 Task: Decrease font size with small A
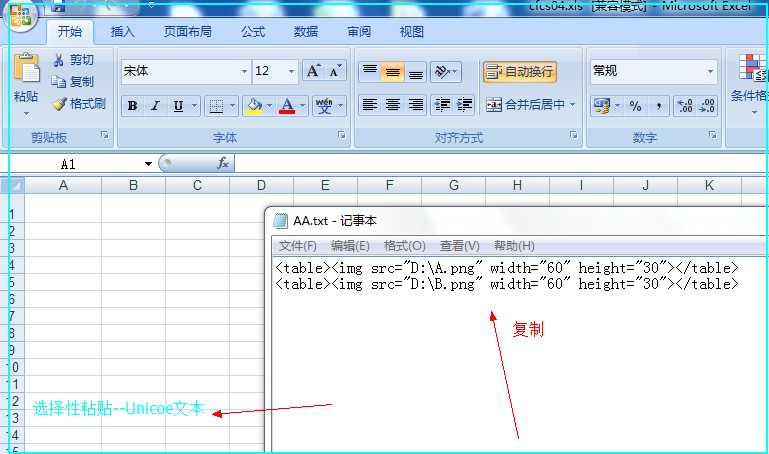pos(335,72)
